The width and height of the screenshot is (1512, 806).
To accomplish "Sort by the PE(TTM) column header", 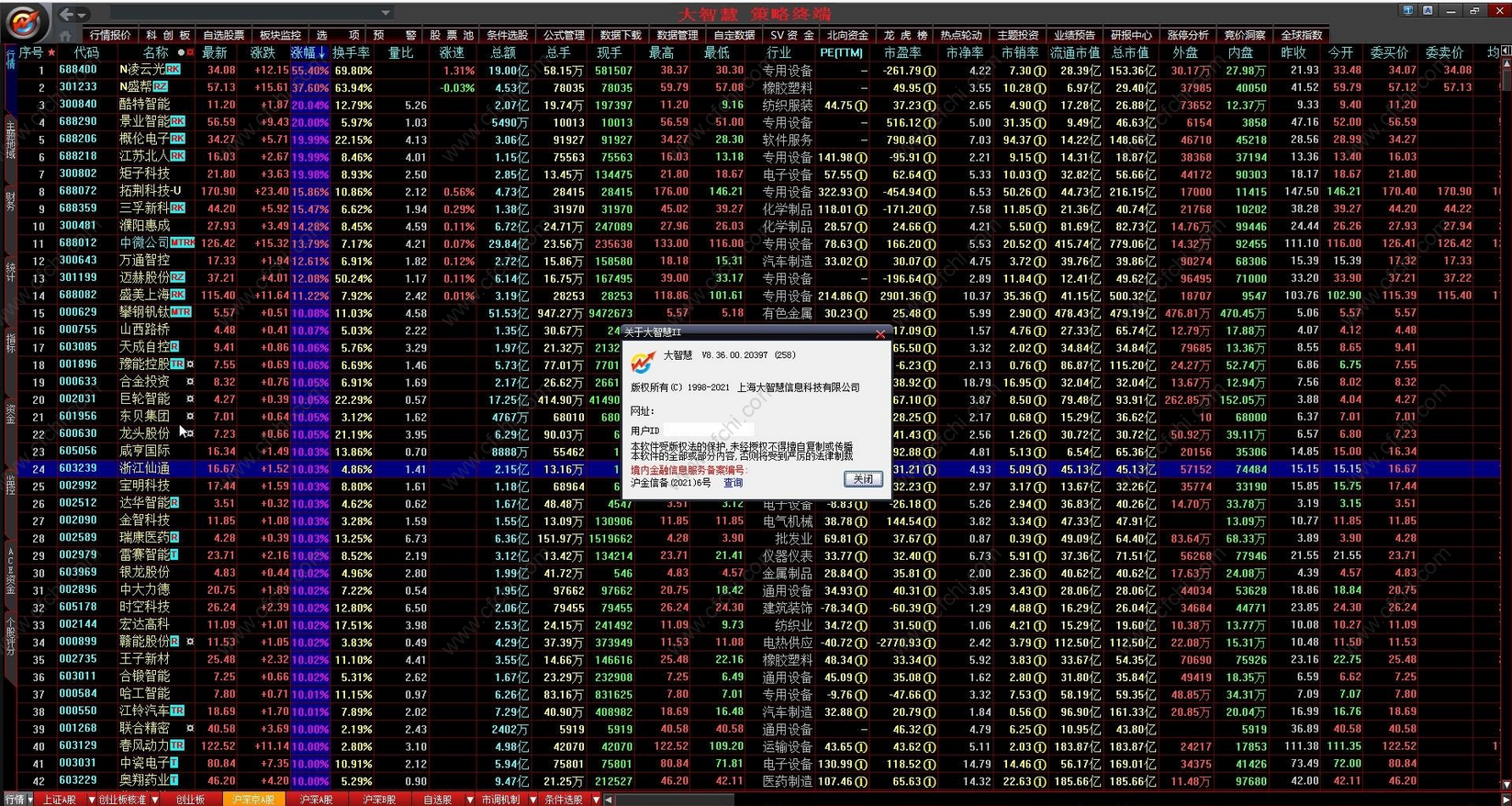I will point(841,52).
